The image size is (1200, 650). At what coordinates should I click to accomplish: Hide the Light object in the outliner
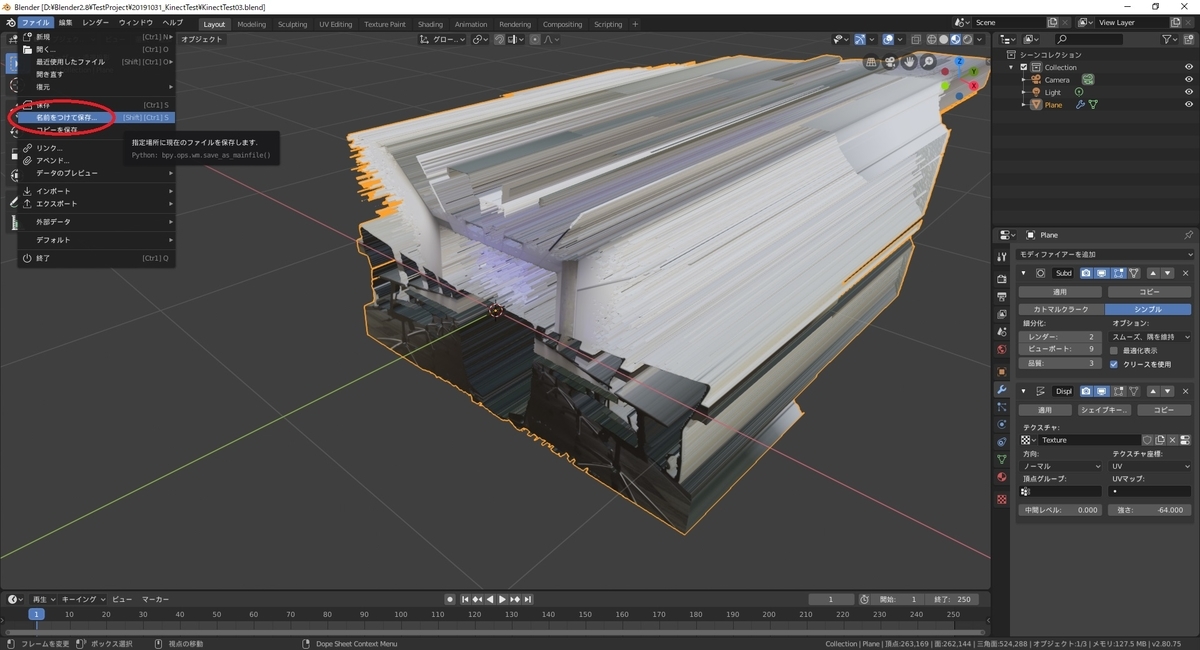[1189, 92]
